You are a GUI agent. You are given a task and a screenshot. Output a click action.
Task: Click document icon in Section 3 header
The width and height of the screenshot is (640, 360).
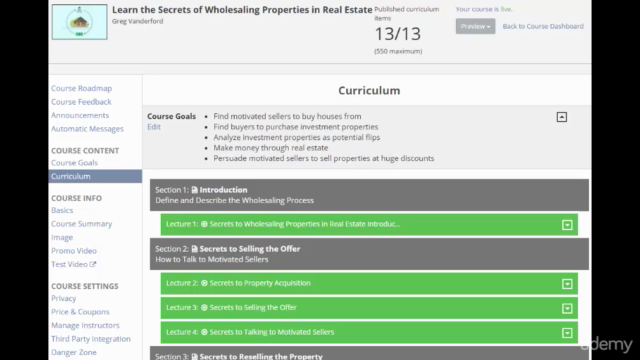coord(195,356)
